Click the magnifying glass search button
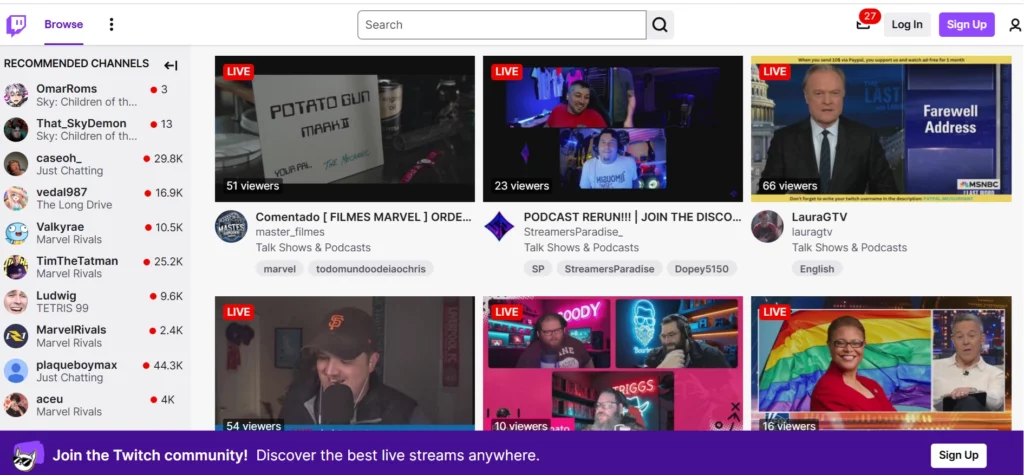The width and height of the screenshot is (1024, 475). 660,25
